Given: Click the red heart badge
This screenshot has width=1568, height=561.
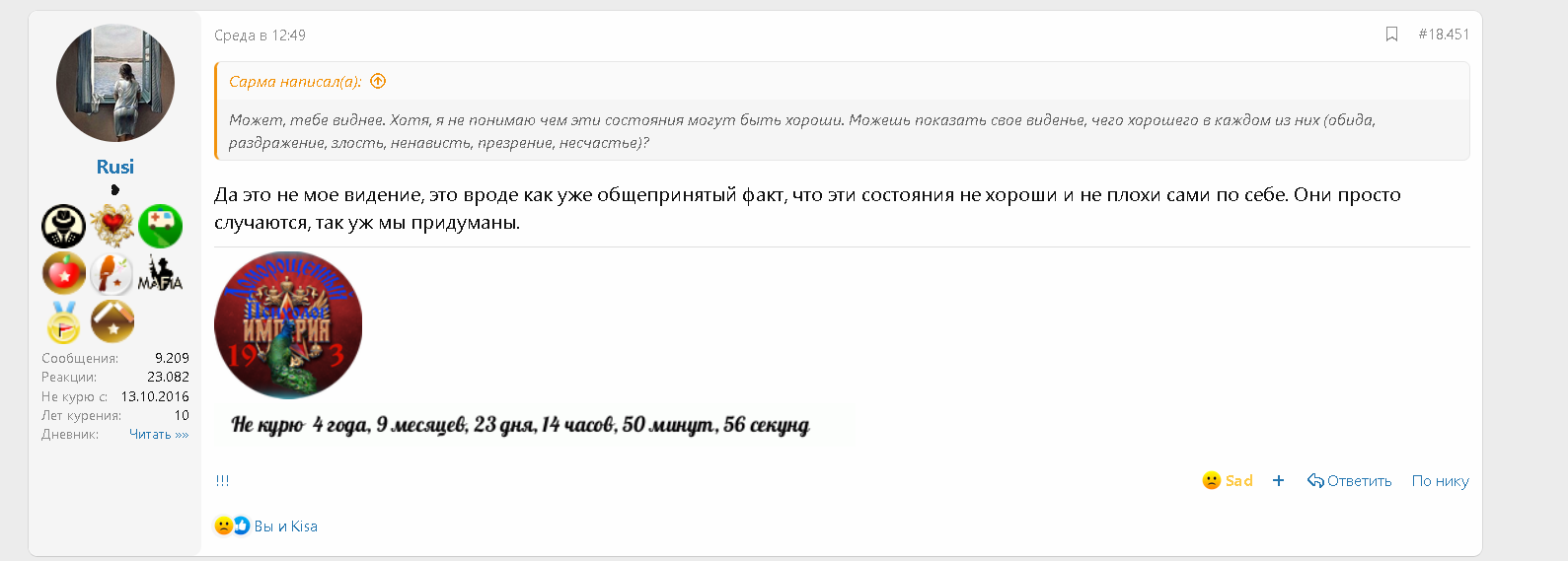Looking at the screenshot, I should coord(112,226).
